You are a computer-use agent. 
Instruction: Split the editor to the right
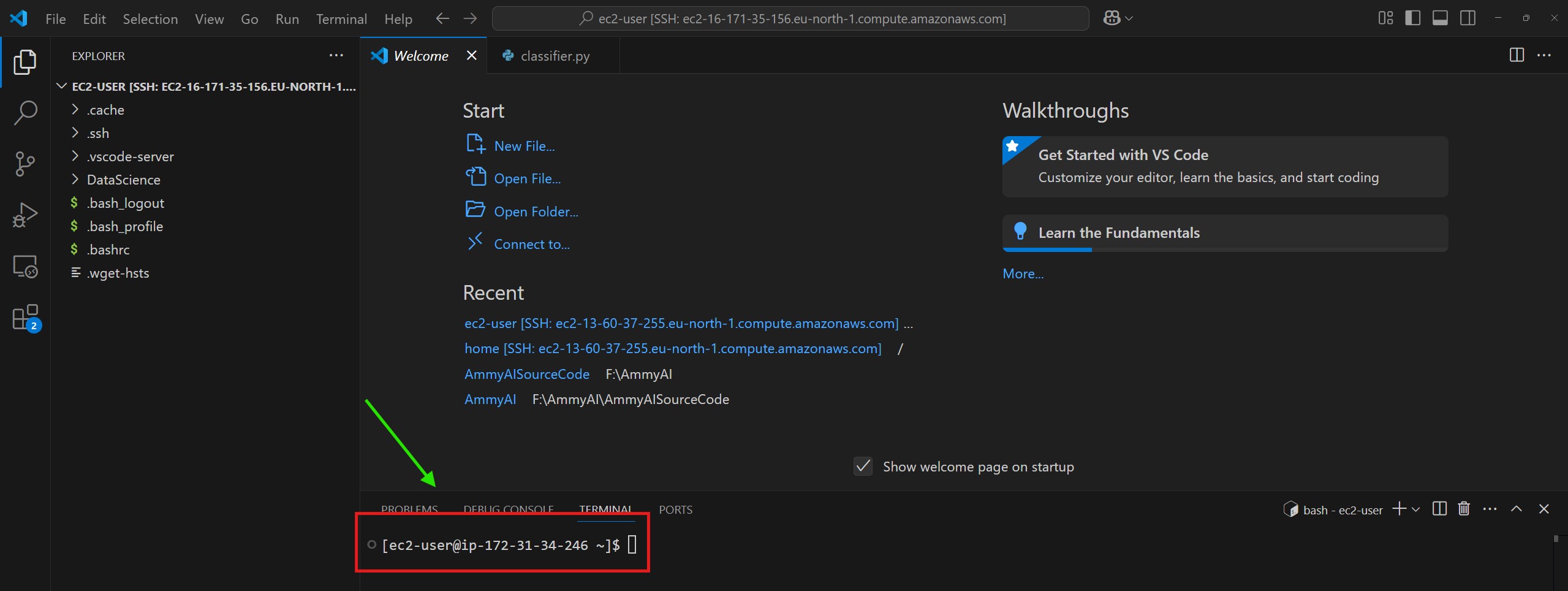[1517, 55]
